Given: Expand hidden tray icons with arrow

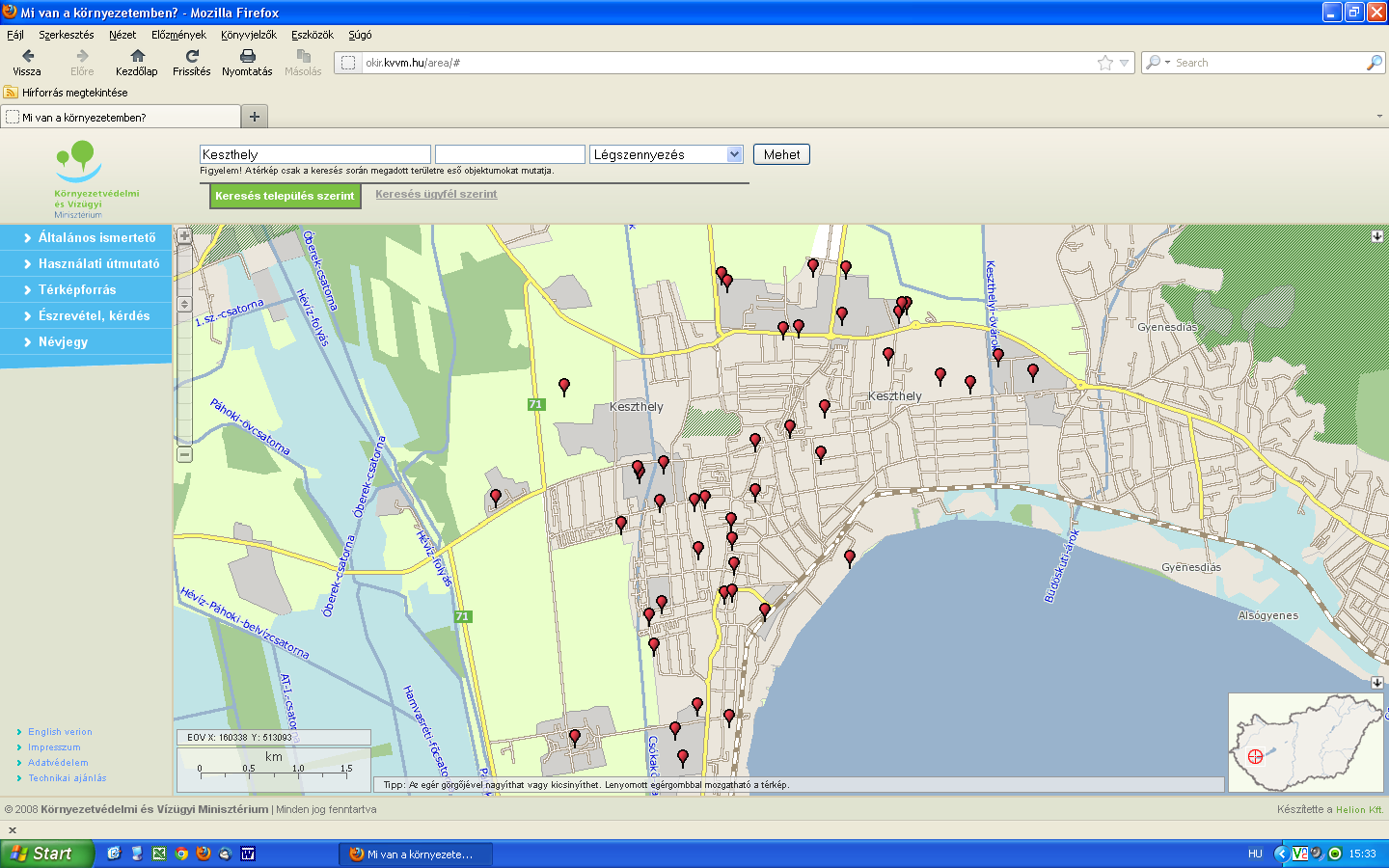Looking at the screenshot, I should (1281, 854).
